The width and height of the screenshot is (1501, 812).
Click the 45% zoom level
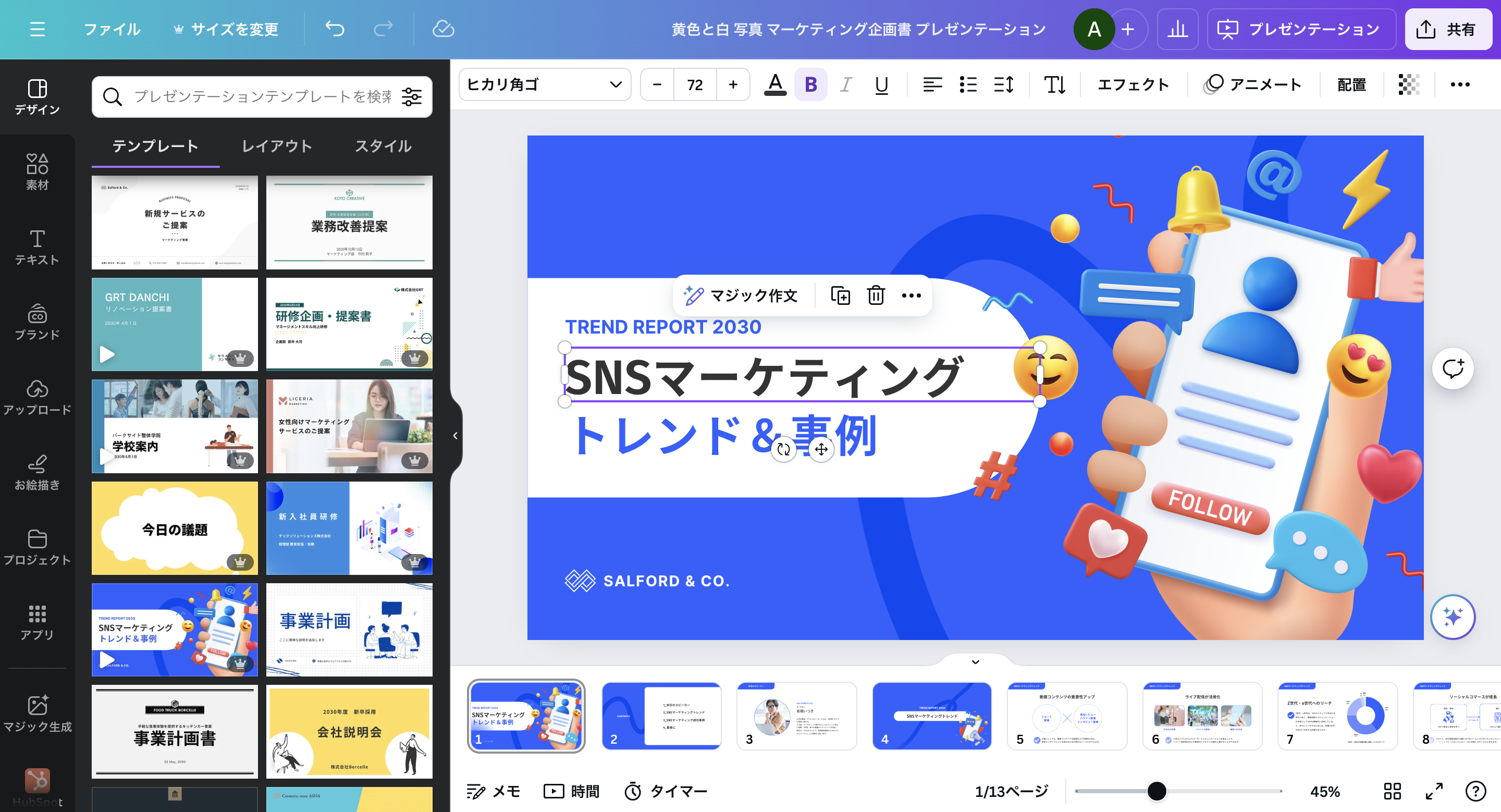(x=1324, y=791)
